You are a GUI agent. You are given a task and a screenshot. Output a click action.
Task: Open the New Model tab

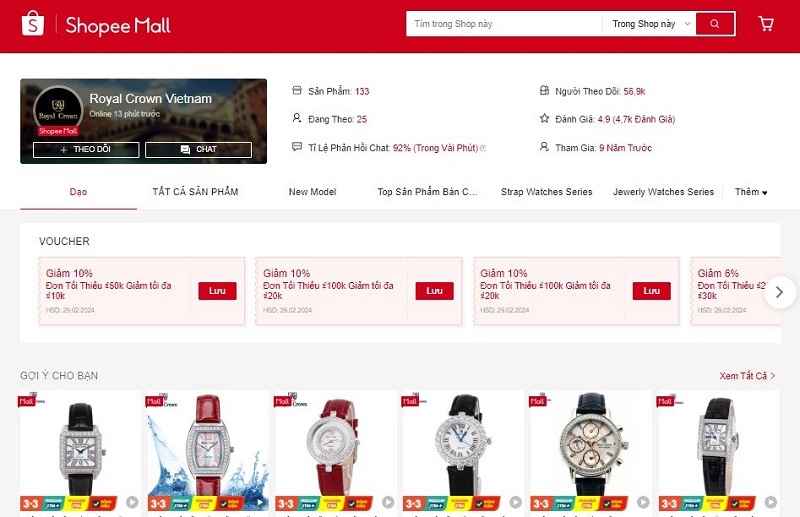[312, 192]
